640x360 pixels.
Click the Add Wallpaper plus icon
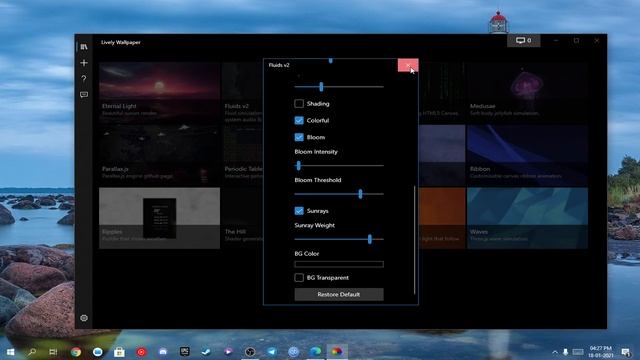84,63
